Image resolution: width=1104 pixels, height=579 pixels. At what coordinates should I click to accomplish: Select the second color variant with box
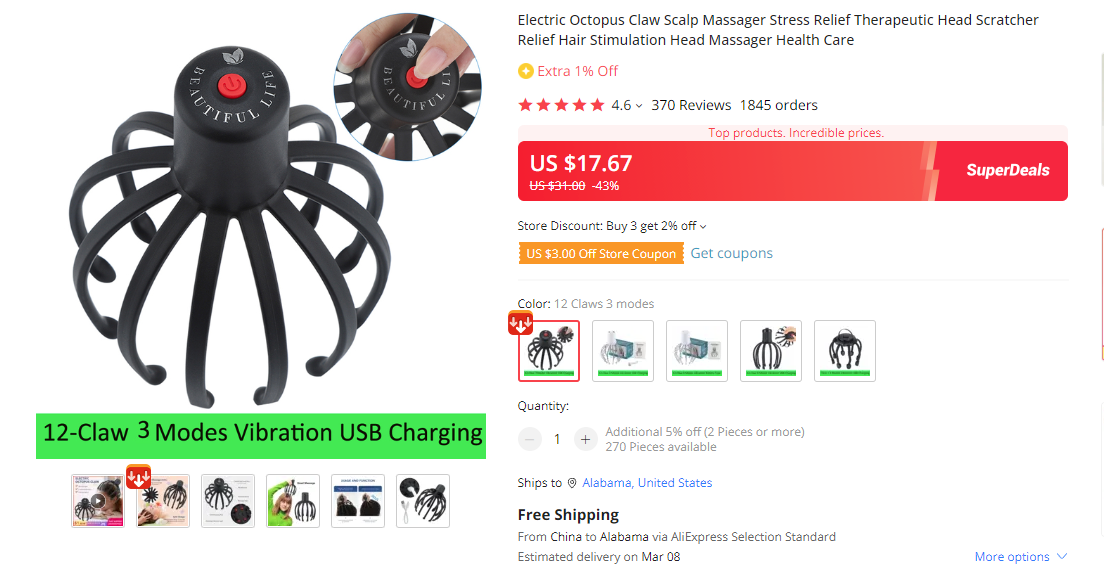tap(623, 351)
